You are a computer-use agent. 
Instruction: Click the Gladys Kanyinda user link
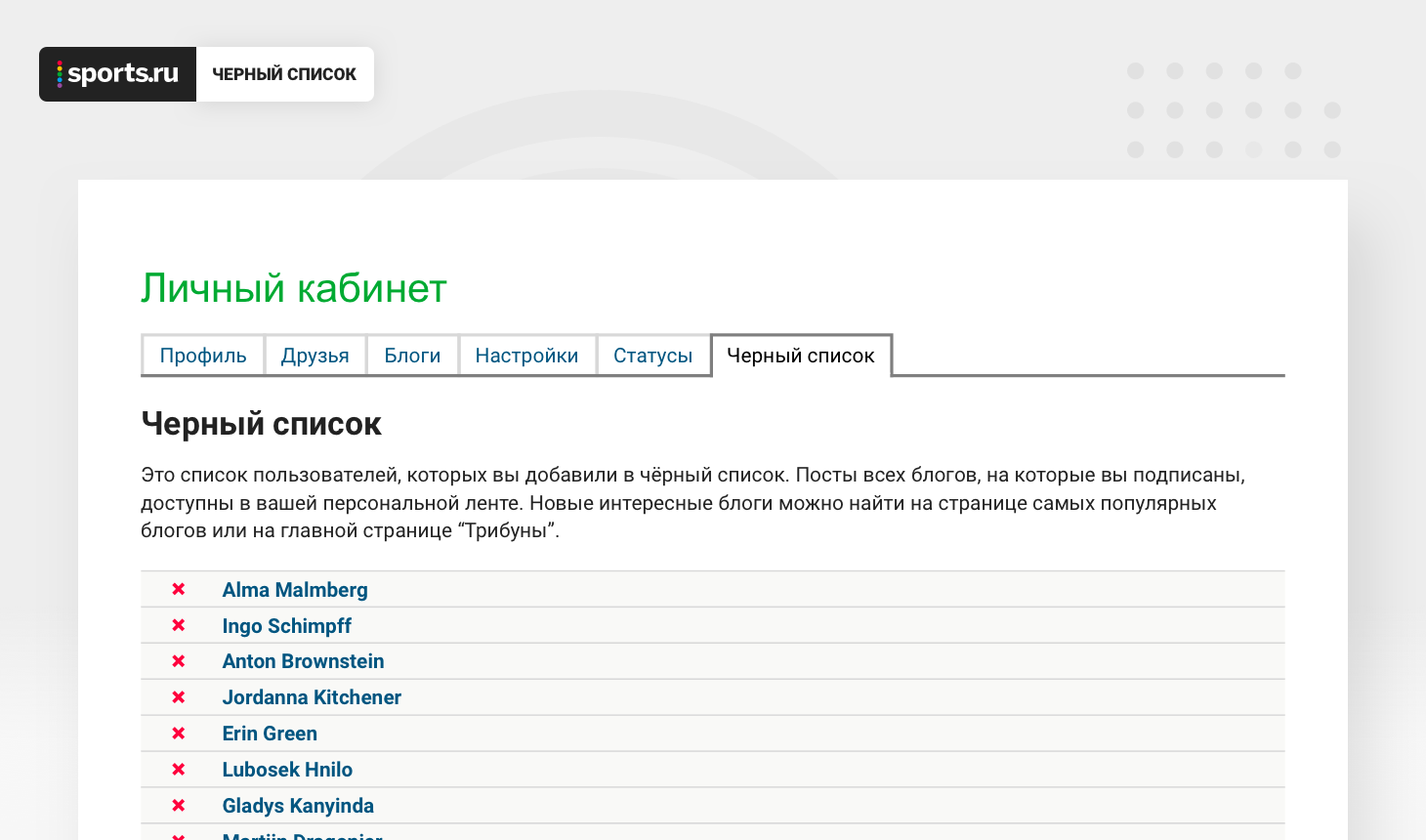coord(298,806)
